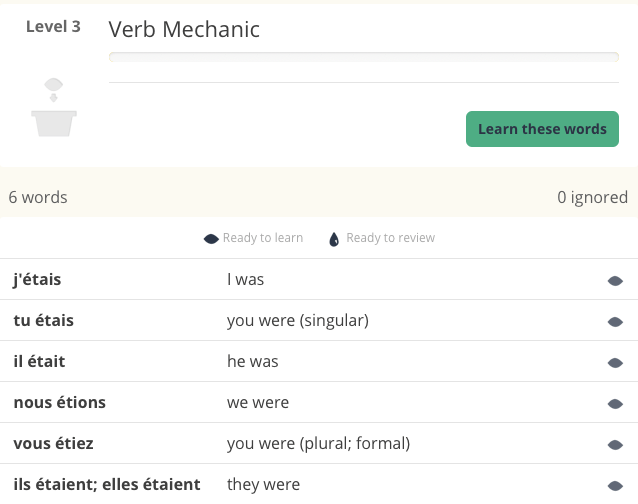Click the seed icon for "il était"
This screenshot has width=638, height=504.
pyautogui.click(x=615, y=362)
